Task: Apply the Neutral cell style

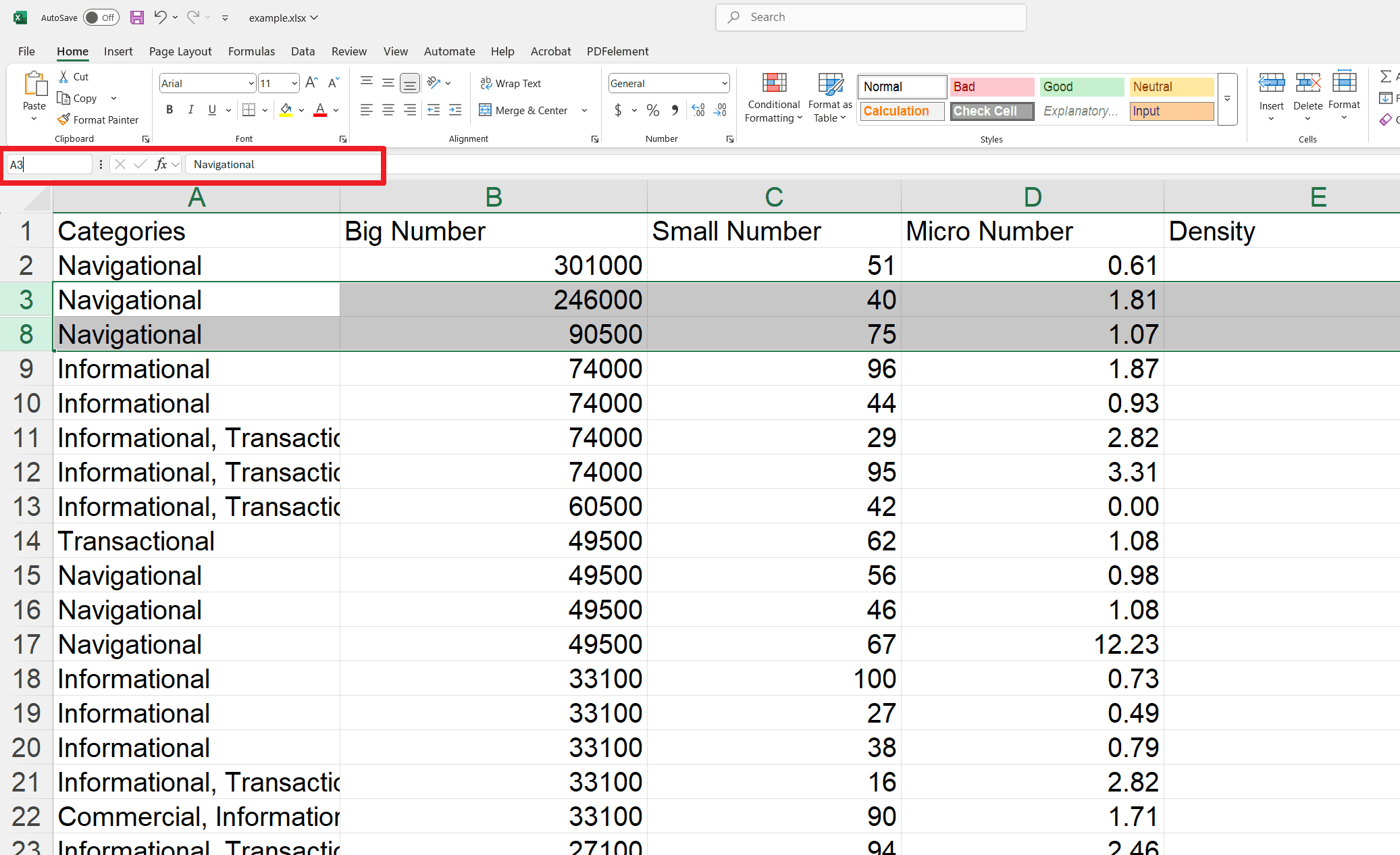Action: point(1172,86)
